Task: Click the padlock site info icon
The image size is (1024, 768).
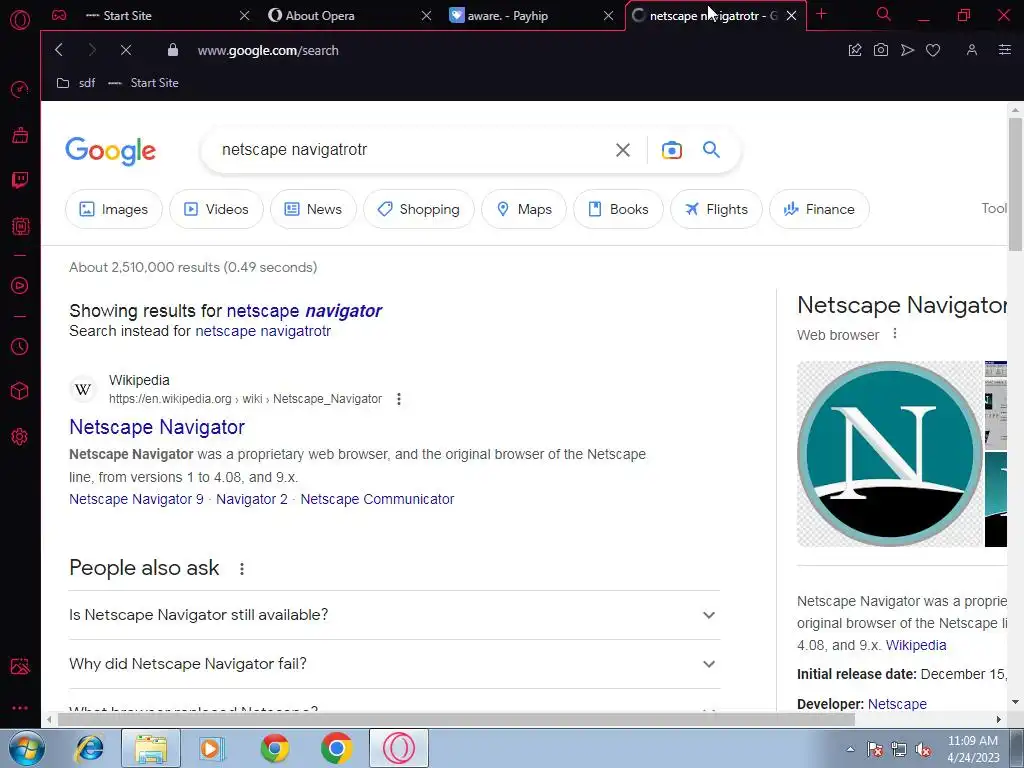Action: 172,50
